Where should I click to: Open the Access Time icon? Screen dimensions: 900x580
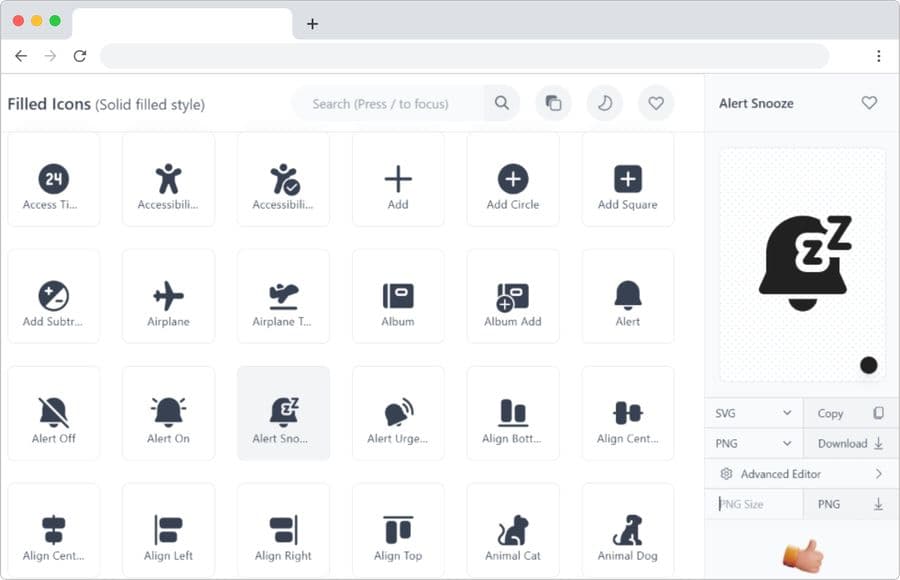click(54, 178)
